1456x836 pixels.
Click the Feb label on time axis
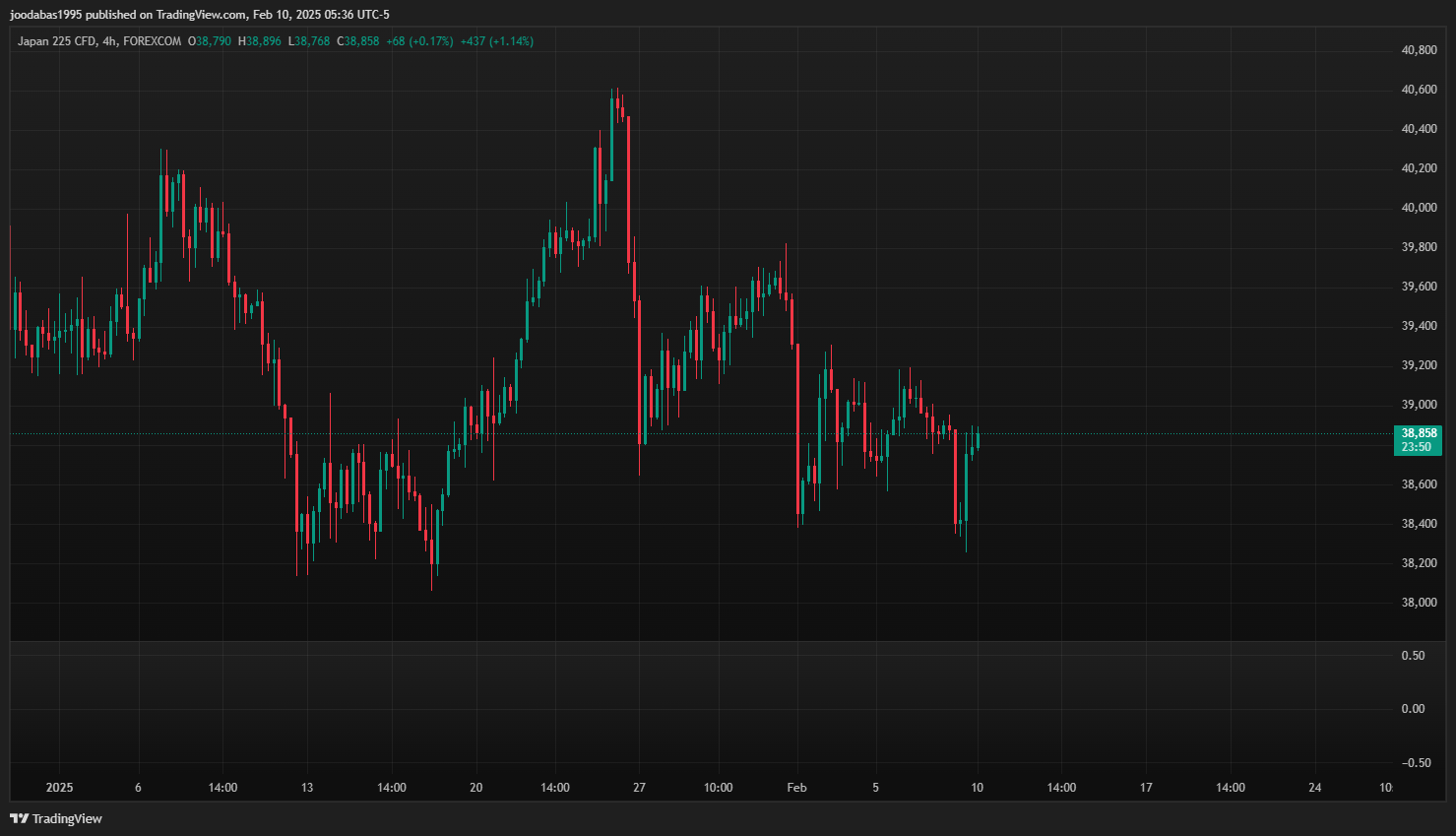click(x=796, y=788)
